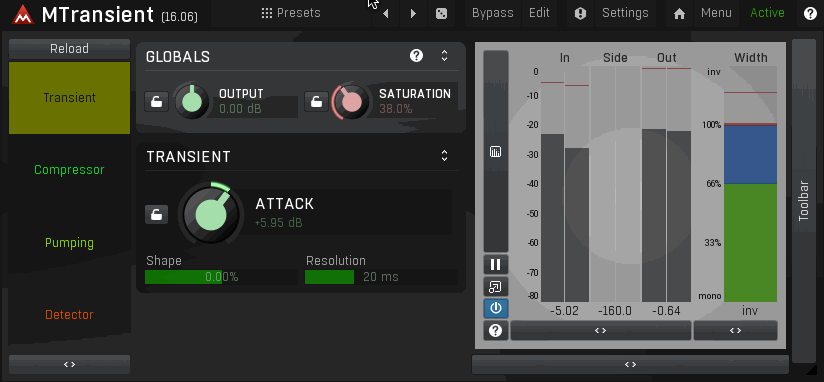Image resolution: width=824 pixels, height=382 pixels.
Task: Toggle the Output parameter lock
Action: pos(157,101)
